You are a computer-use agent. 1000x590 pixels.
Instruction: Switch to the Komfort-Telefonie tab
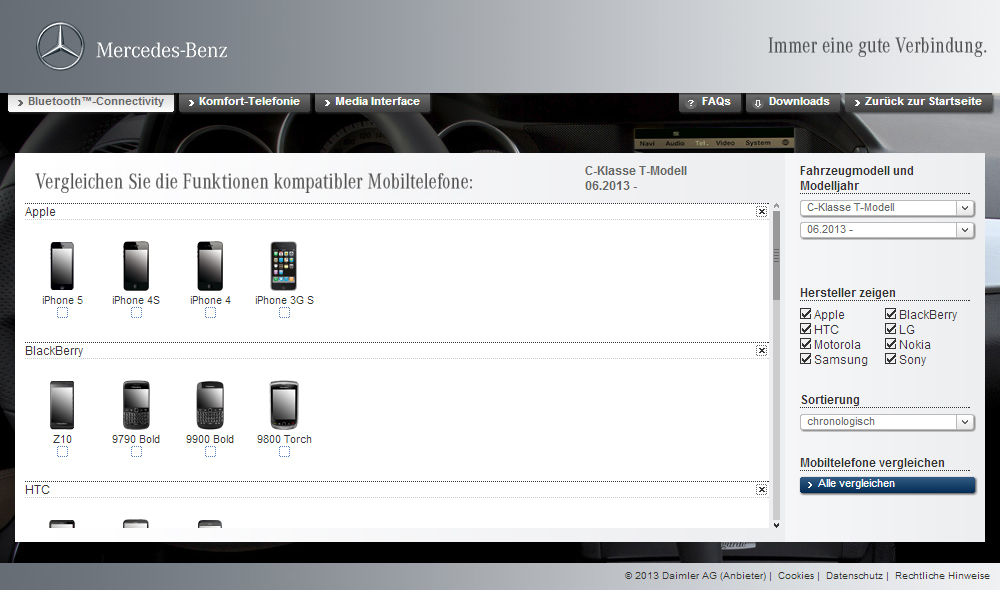coord(243,102)
